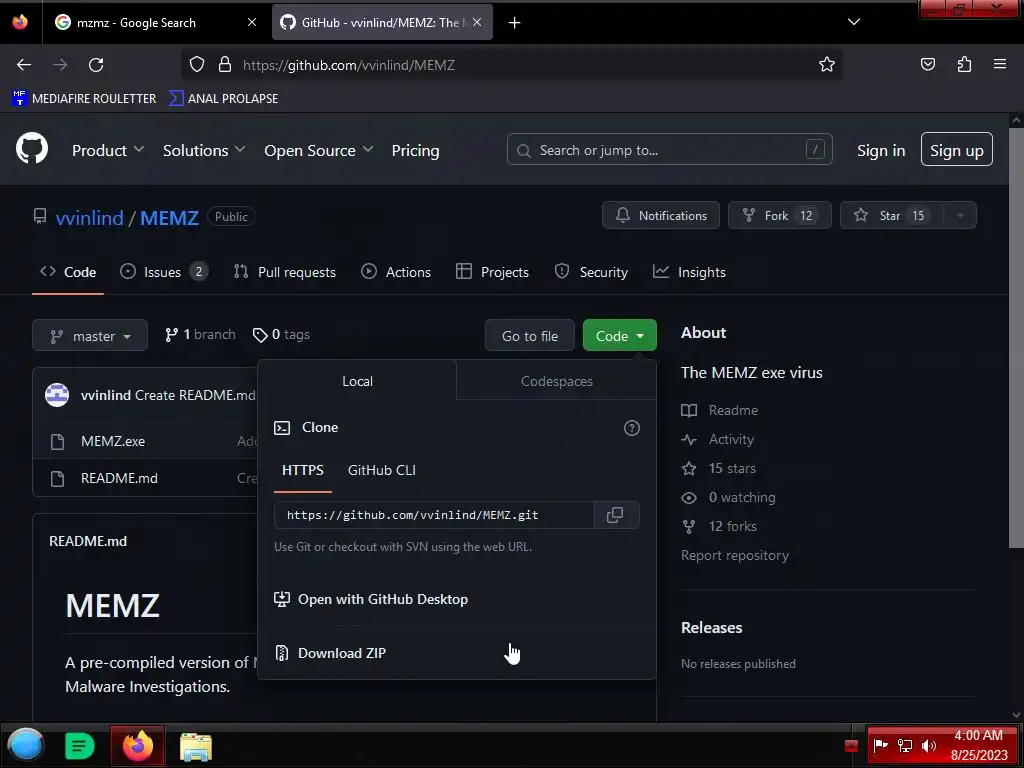Open the list all tabs chevron

[854, 22]
